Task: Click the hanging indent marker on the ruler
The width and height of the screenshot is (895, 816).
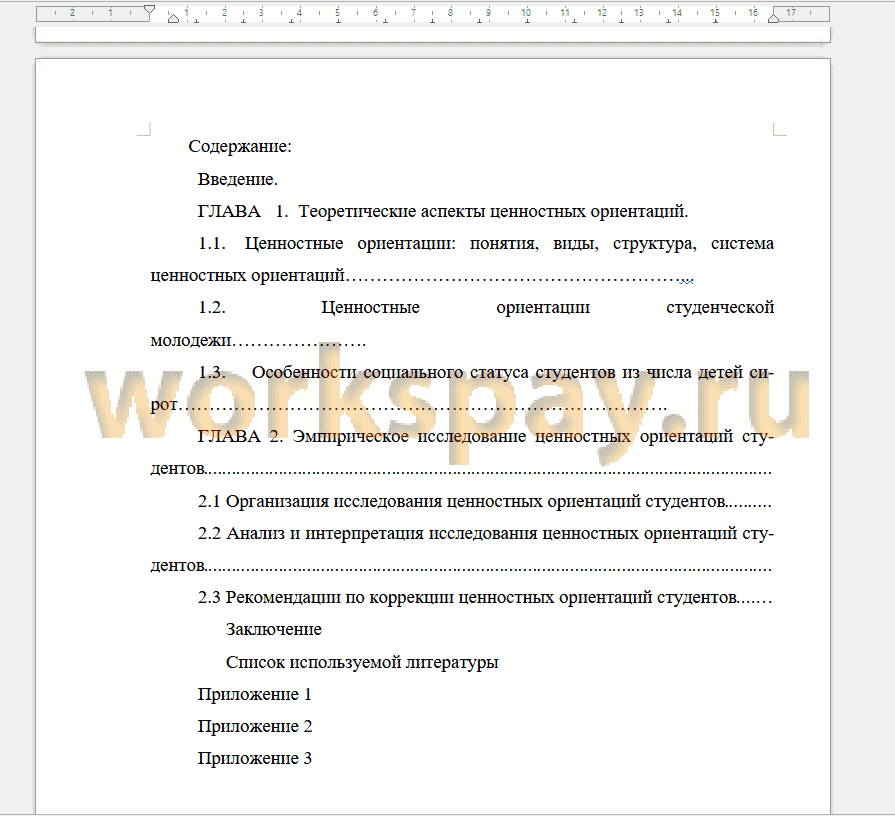Action: pos(173,18)
